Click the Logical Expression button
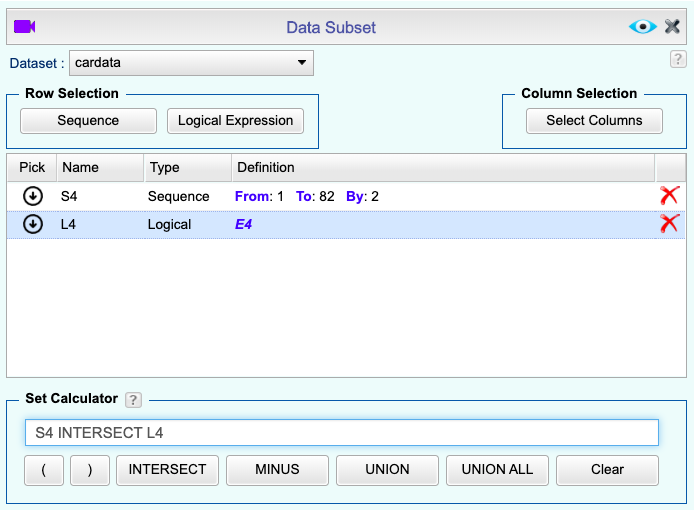The height and width of the screenshot is (510, 694). coord(235,121)
